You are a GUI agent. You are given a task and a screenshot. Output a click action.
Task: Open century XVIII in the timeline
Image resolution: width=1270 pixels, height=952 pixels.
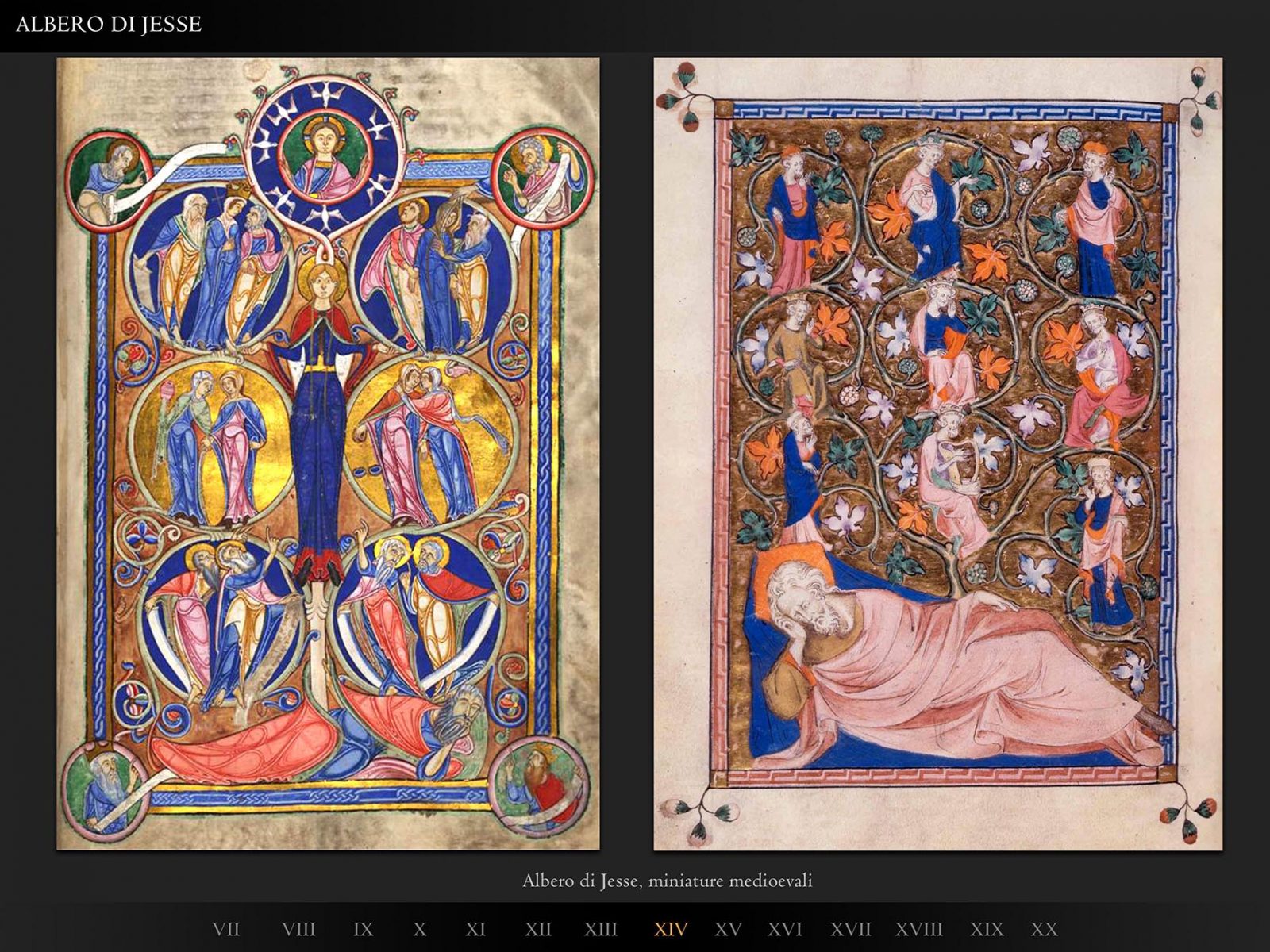point(919,929)
